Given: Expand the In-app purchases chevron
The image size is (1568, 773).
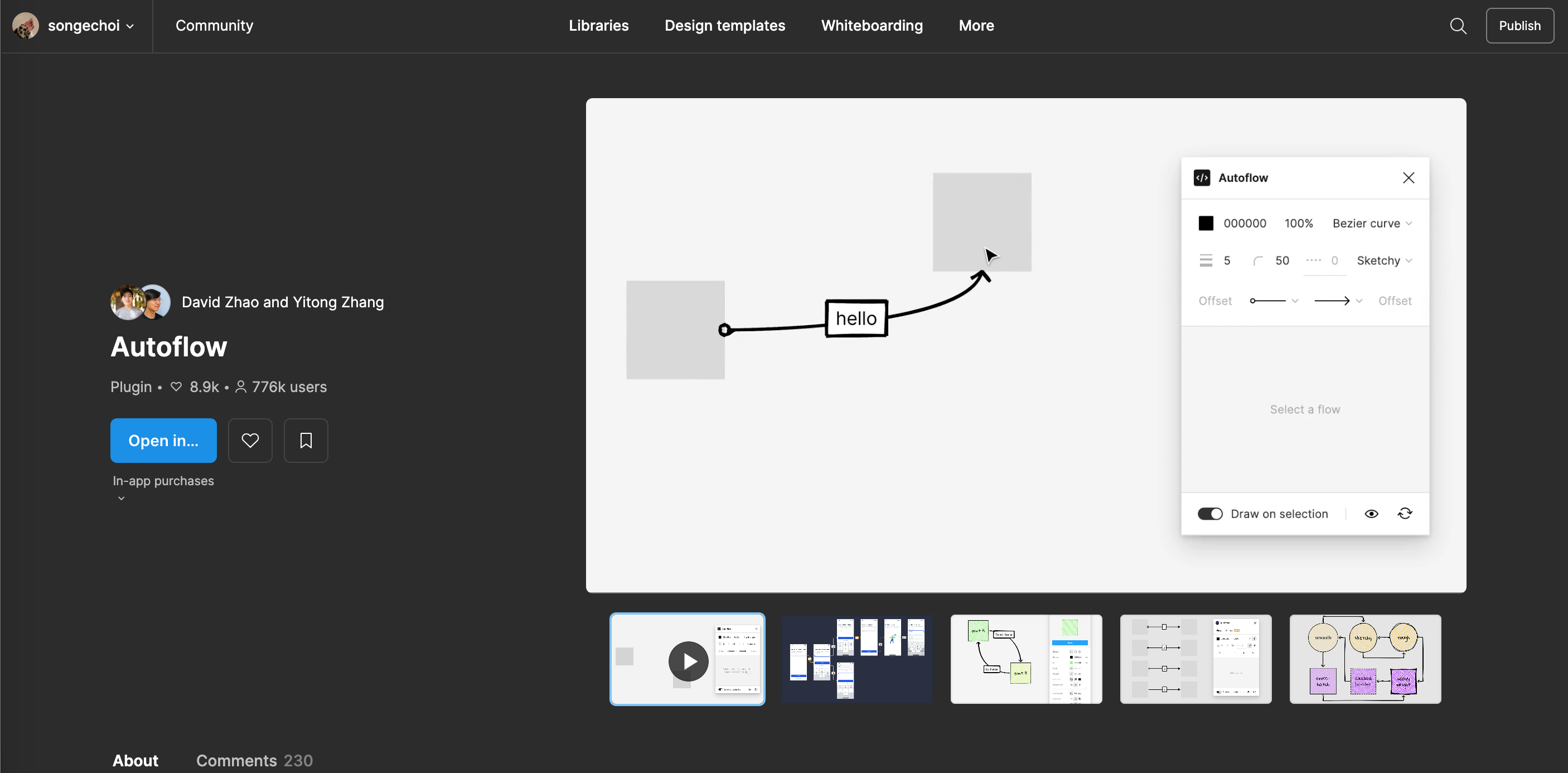Looking at the screenshot, I should pos(121,498).
